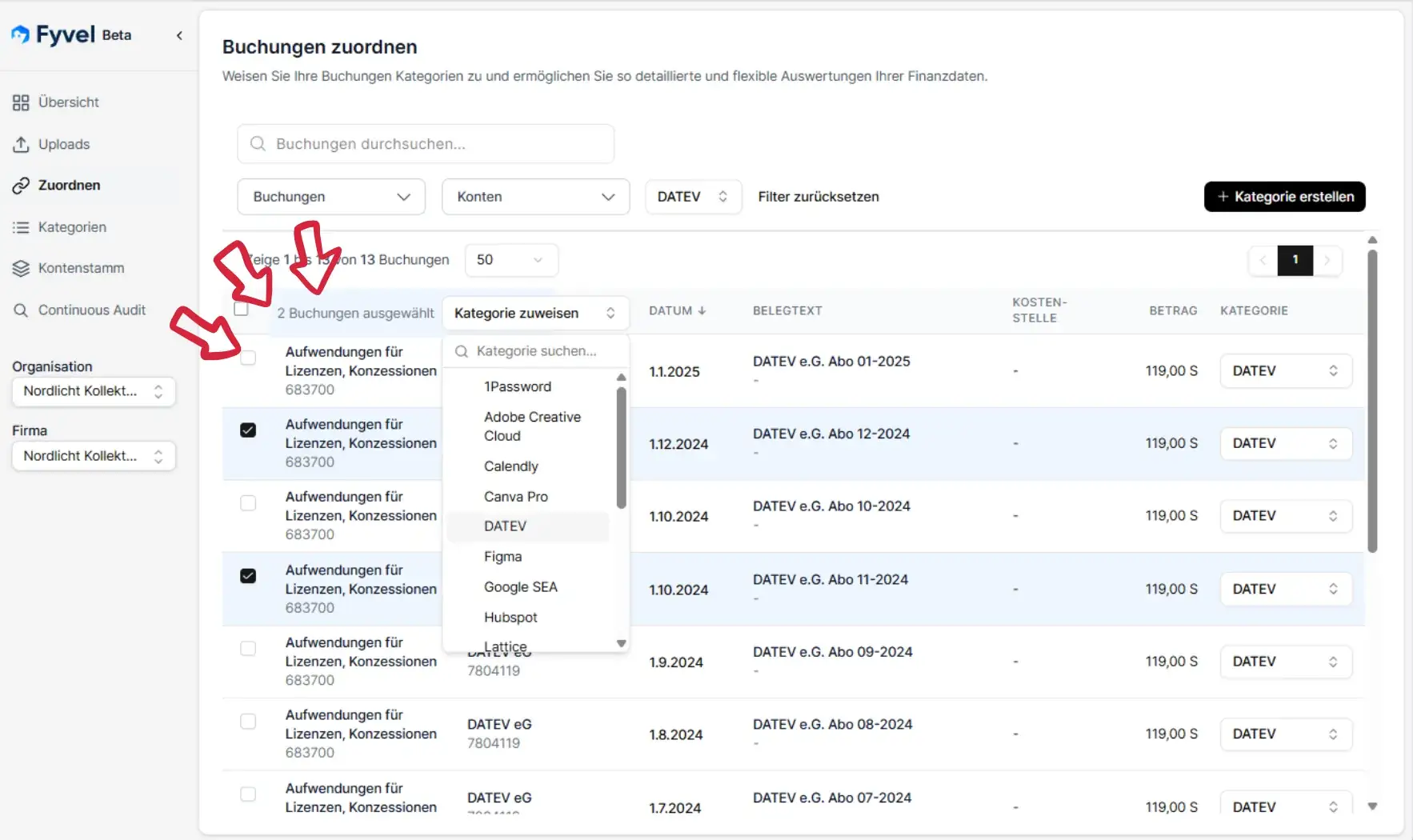Go to previous page arrow
Screen dimensions: 1413x840
click(x=1263, y=260)
